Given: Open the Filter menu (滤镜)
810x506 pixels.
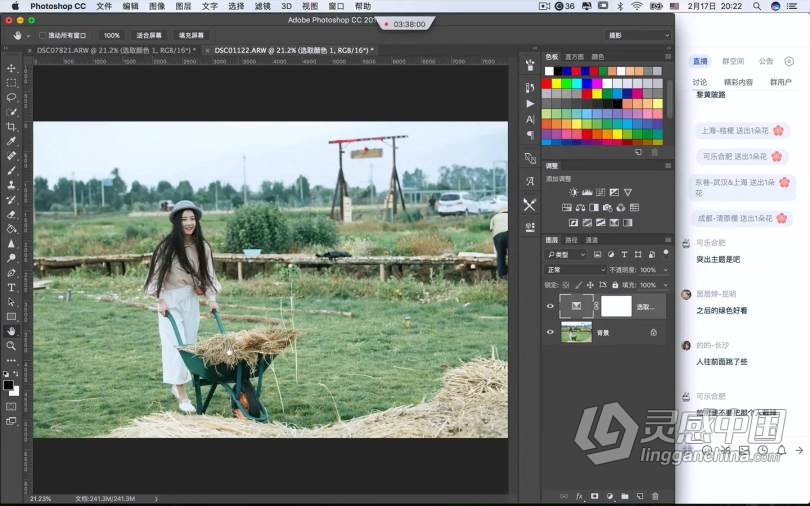Looking at the screenshot, I should tap(263, 6).
